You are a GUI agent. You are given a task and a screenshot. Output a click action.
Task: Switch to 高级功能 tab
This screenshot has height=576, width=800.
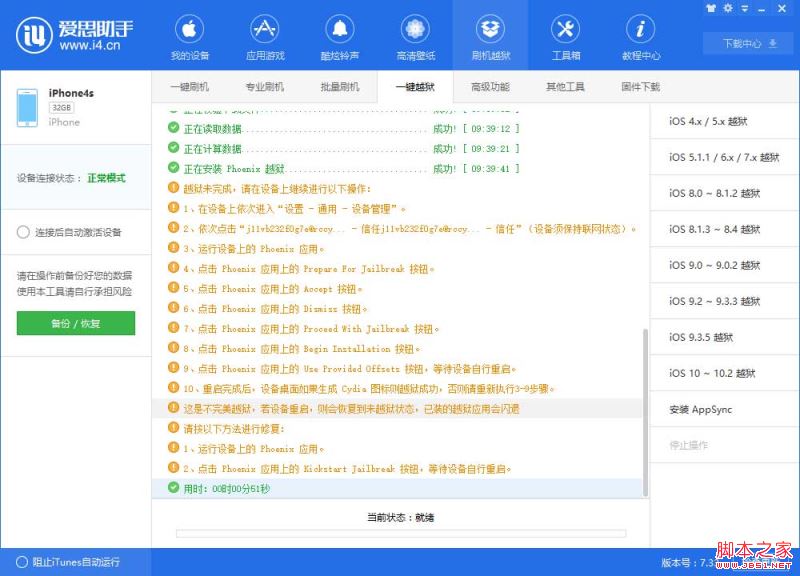[x=490, y=87]
